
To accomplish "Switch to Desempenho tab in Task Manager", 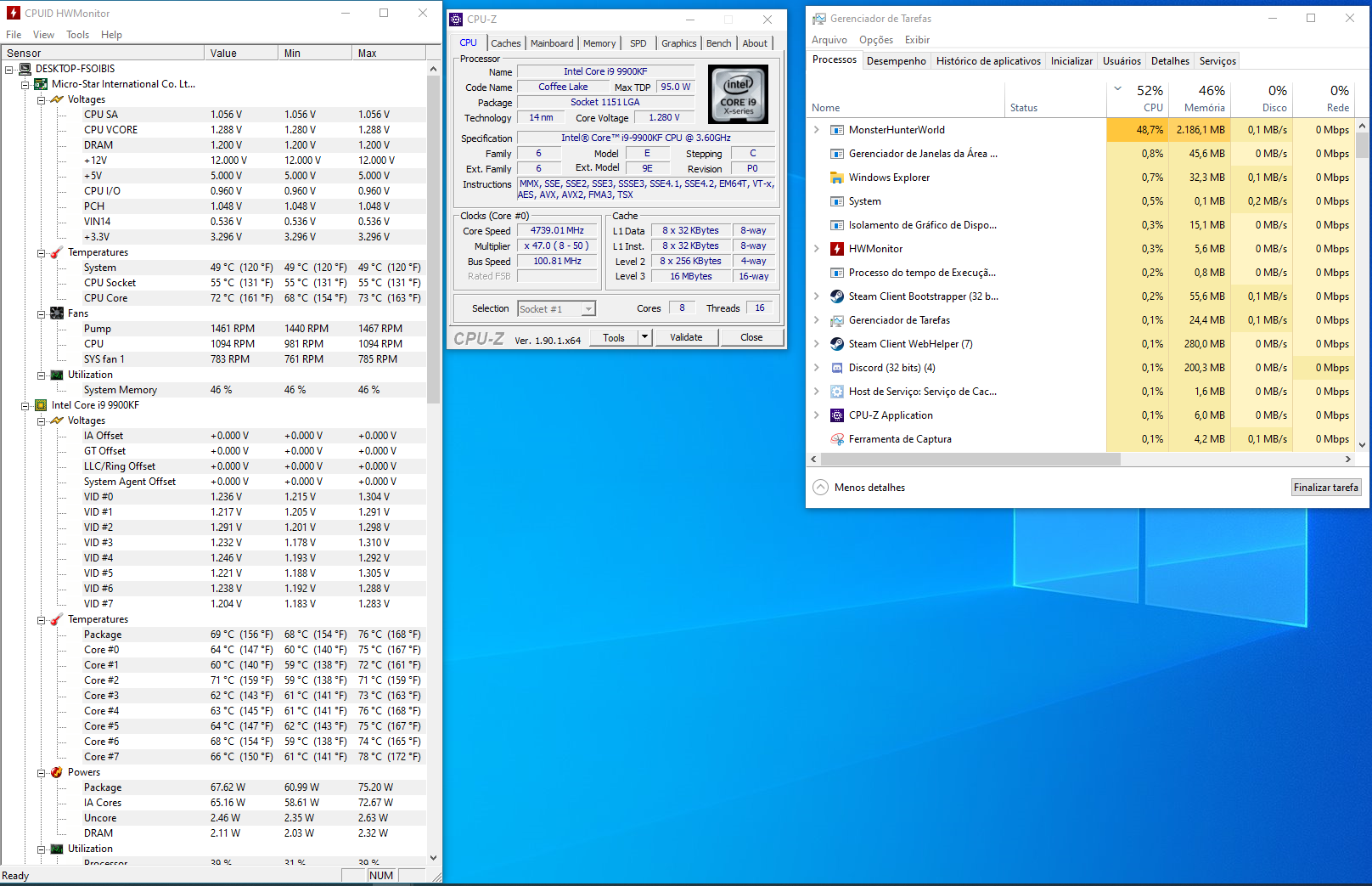I will 897,61.
